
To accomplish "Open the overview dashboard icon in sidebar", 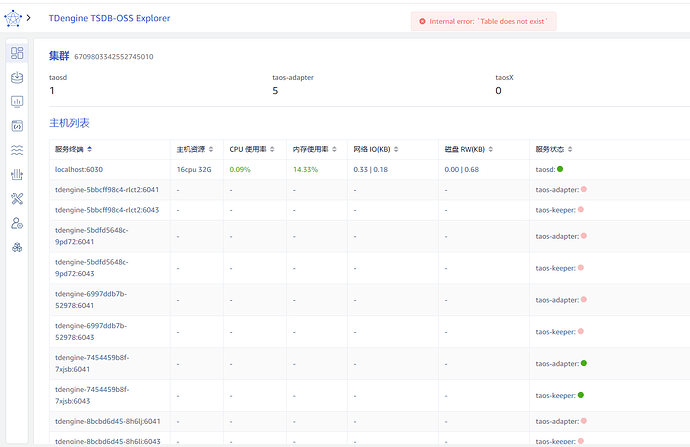I will 17,53.
